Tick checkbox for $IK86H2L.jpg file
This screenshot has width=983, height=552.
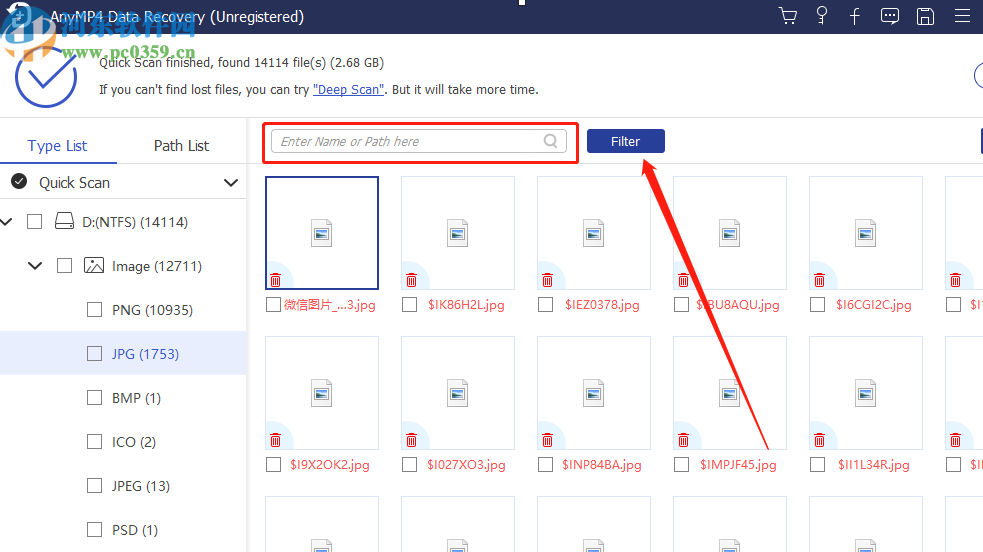point(409,305)
